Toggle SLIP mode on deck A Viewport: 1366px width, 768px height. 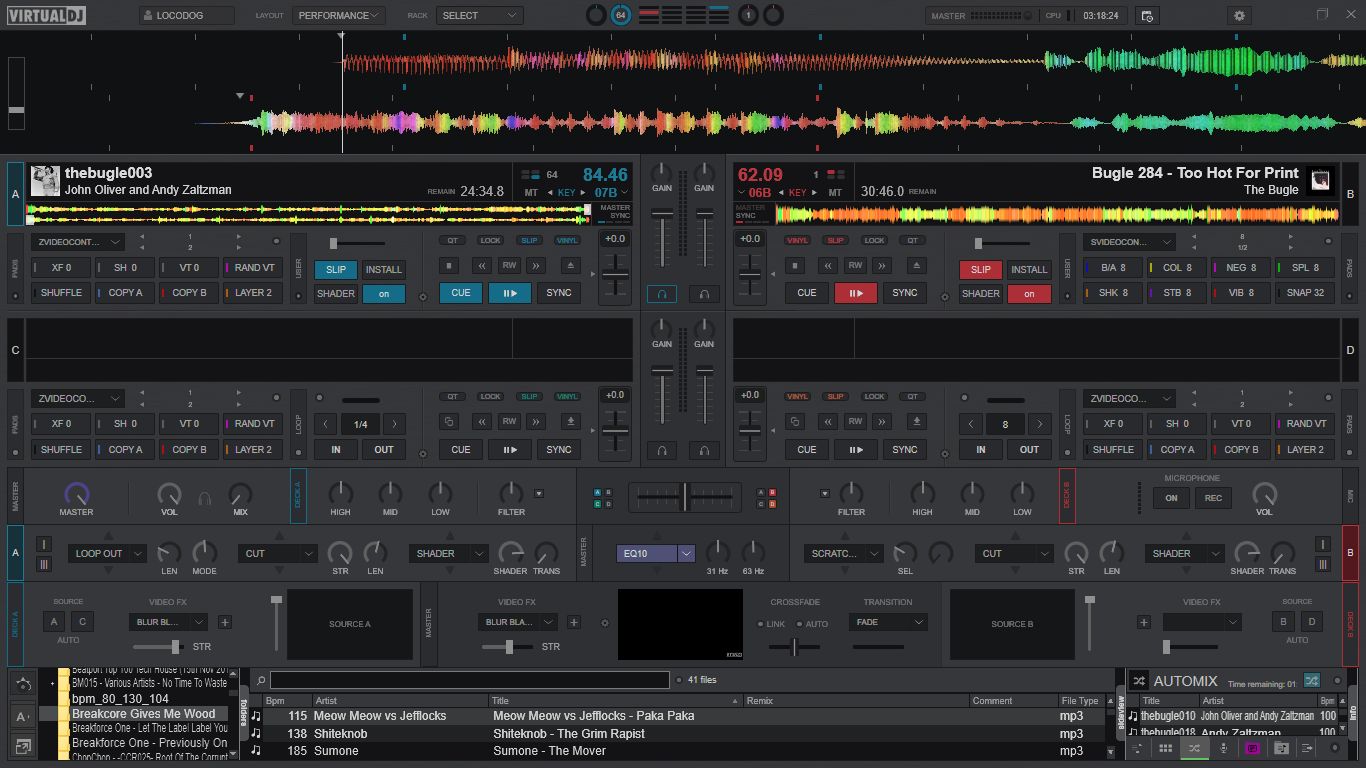point(336,269)
